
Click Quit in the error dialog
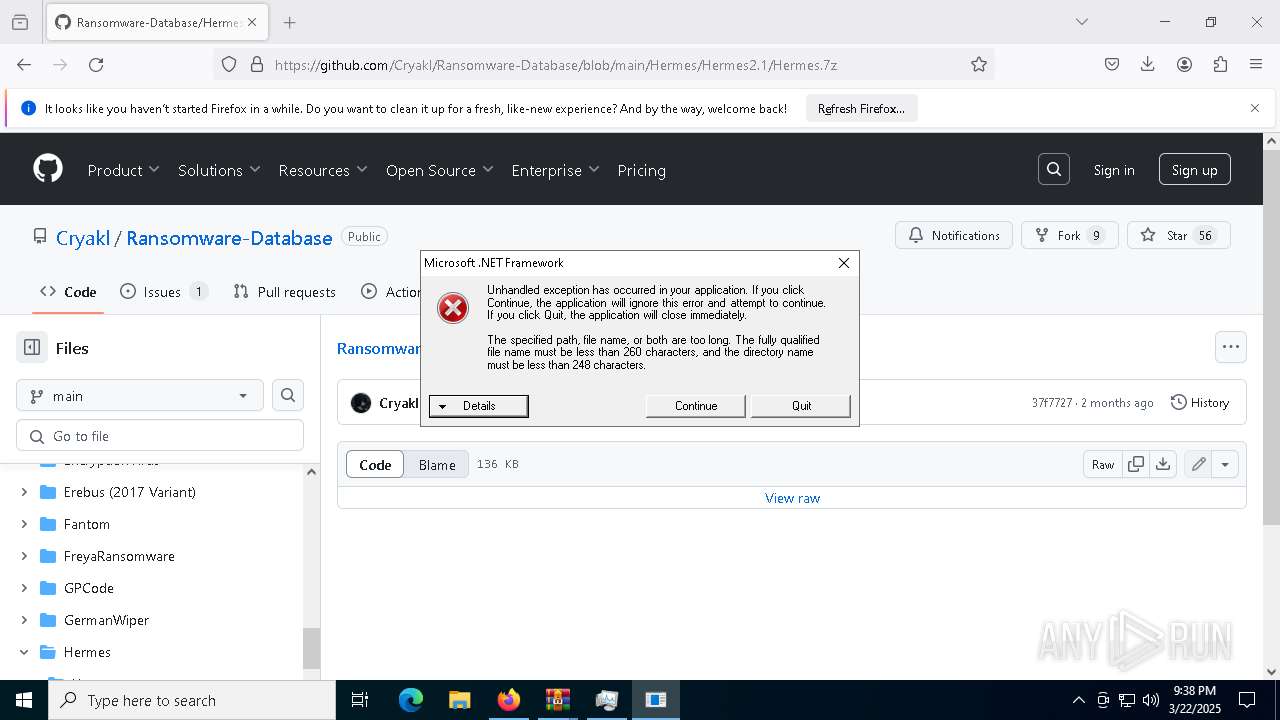click(801, 405)
